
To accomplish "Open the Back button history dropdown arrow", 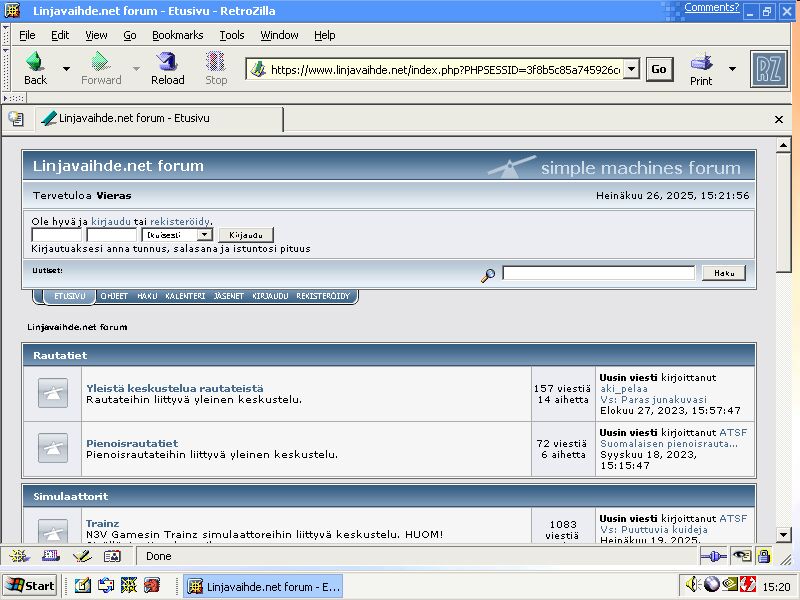I will click(x=66, y=69).
